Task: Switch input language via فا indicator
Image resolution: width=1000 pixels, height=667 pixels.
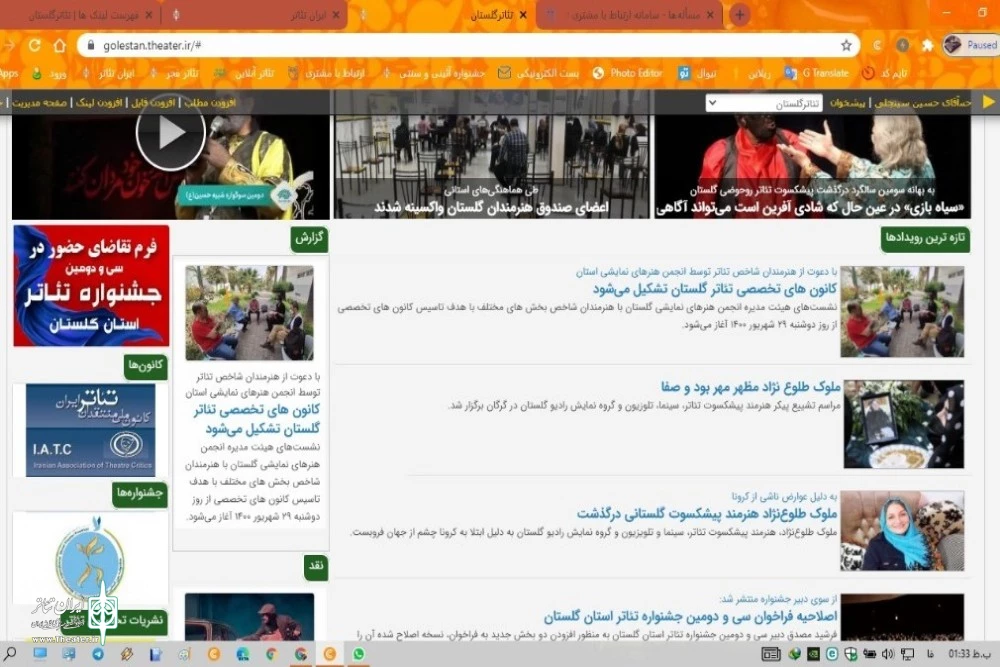Action: pos(930,654)
